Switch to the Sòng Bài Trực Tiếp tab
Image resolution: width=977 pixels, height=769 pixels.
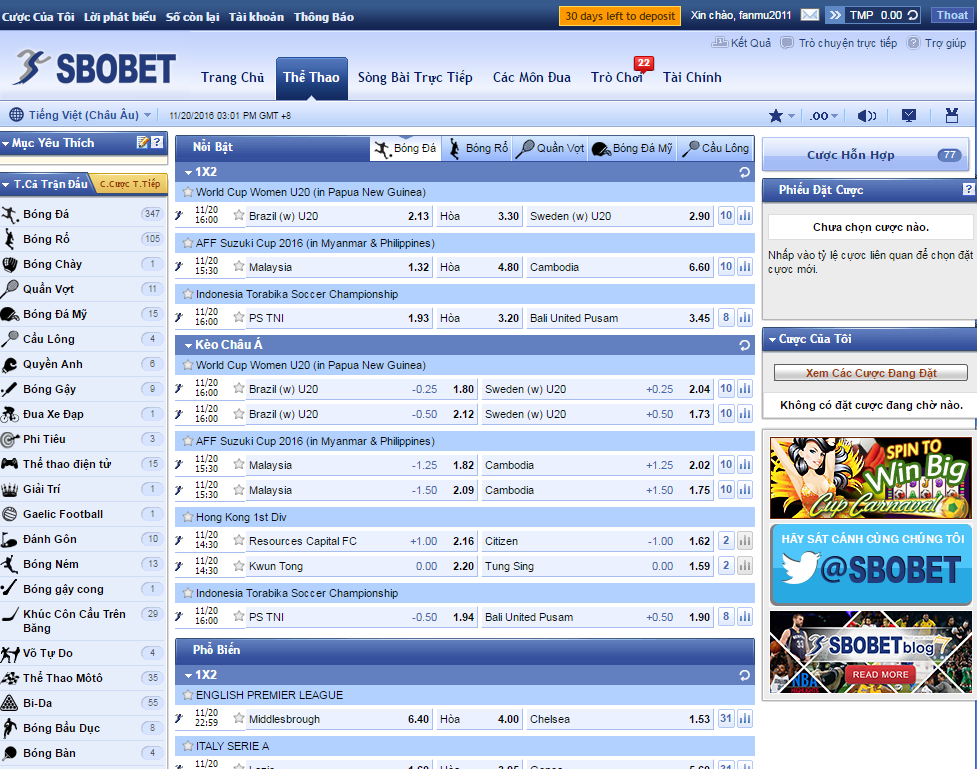415,77
